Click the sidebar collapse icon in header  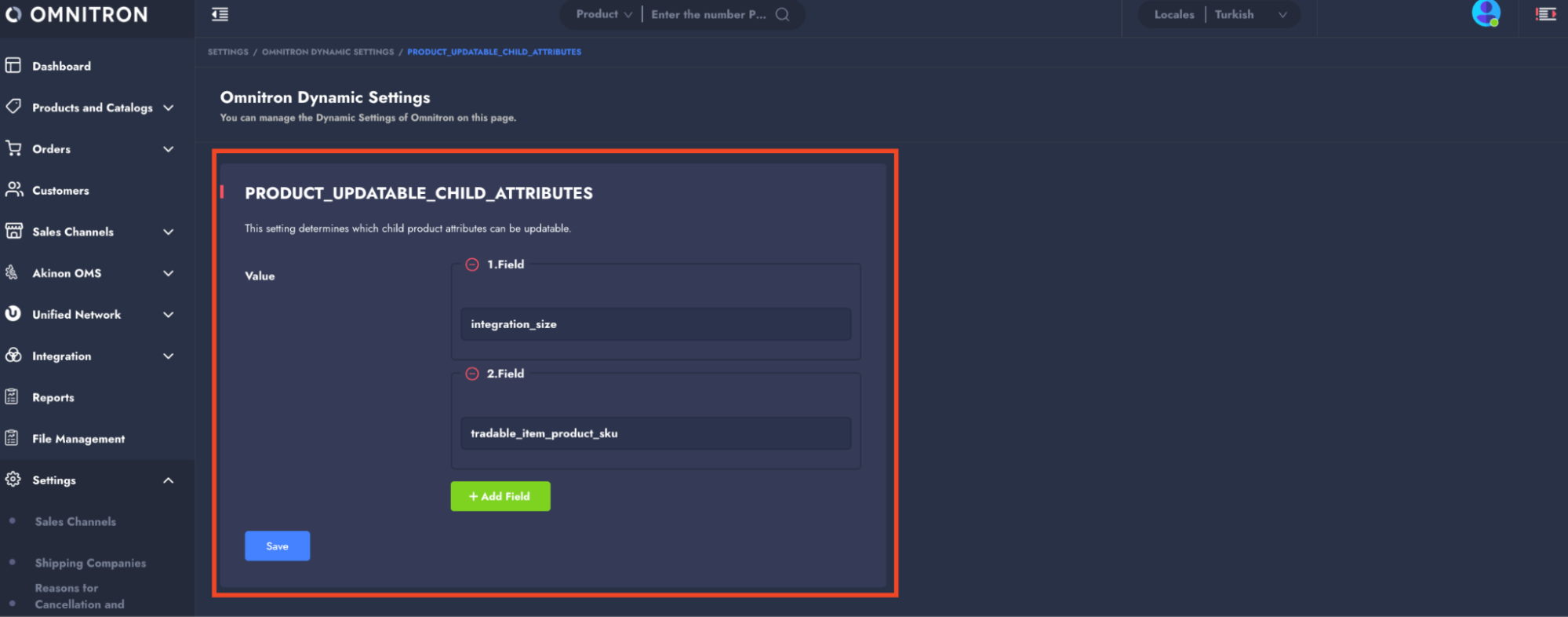220,14
